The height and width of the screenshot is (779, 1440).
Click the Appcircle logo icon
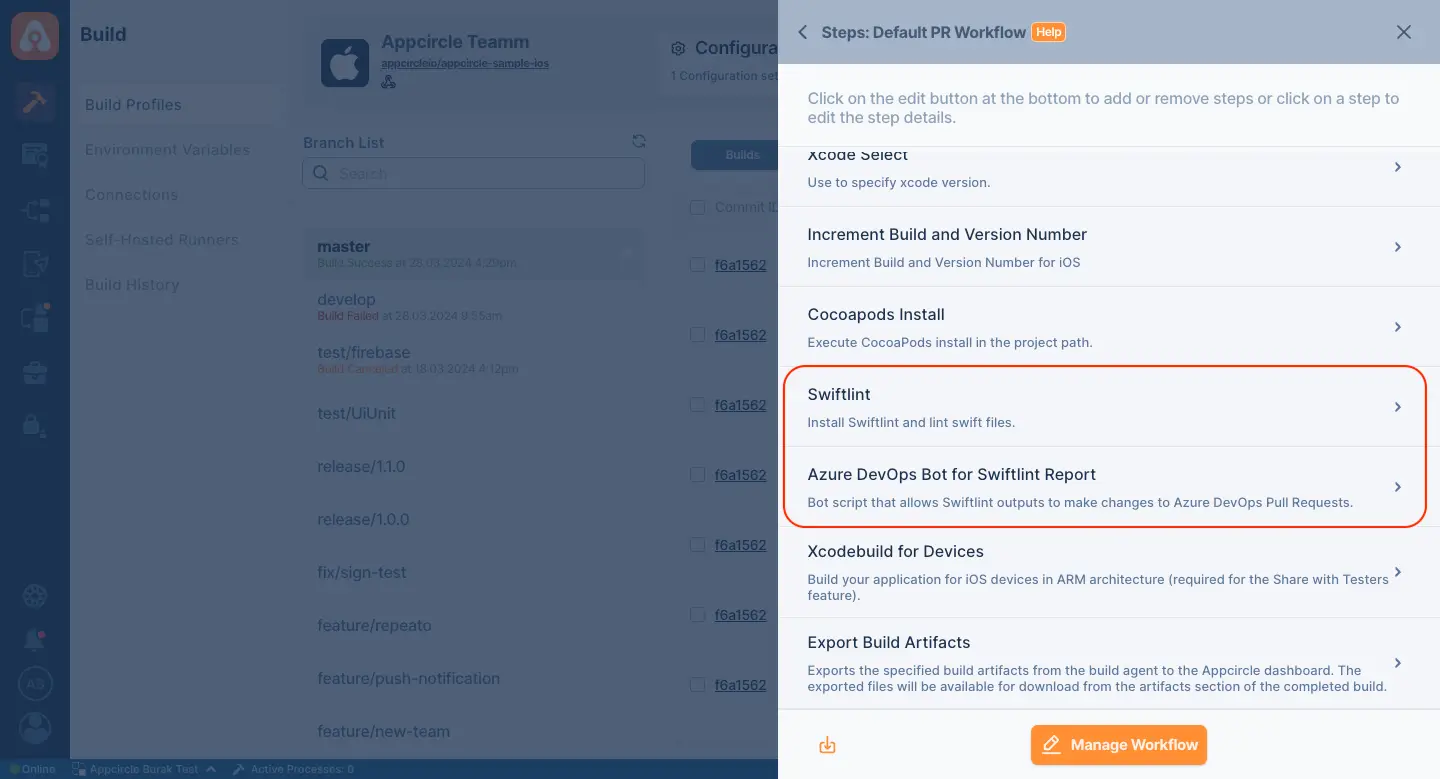point(35,35)
